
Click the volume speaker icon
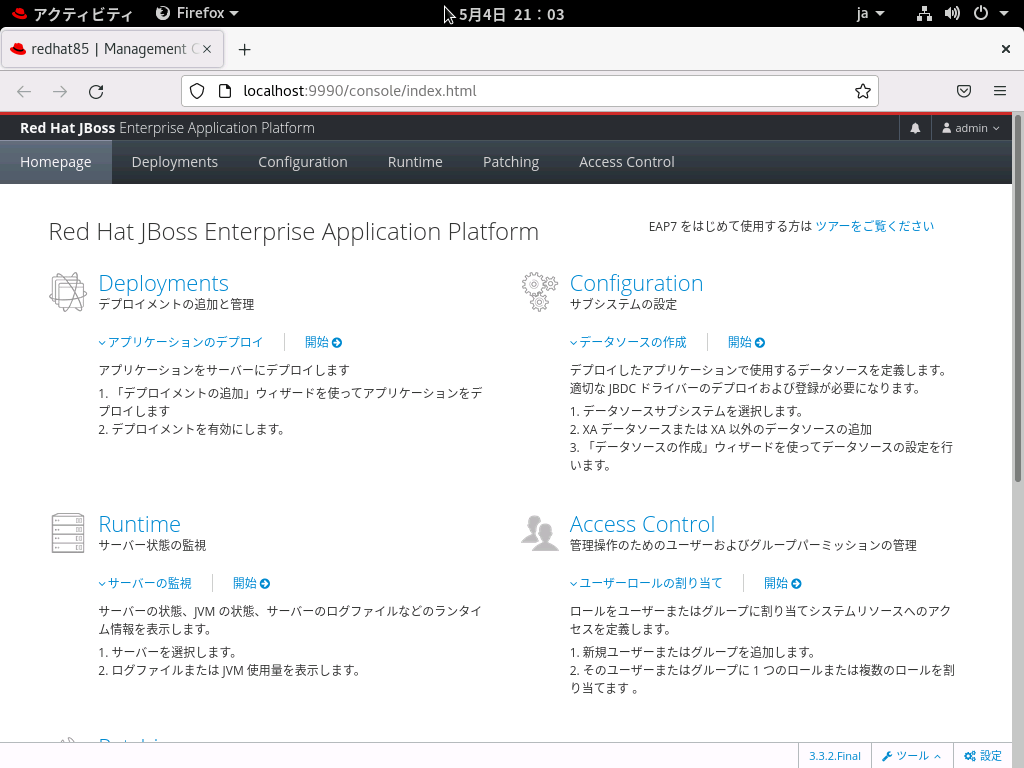(952, 14)
